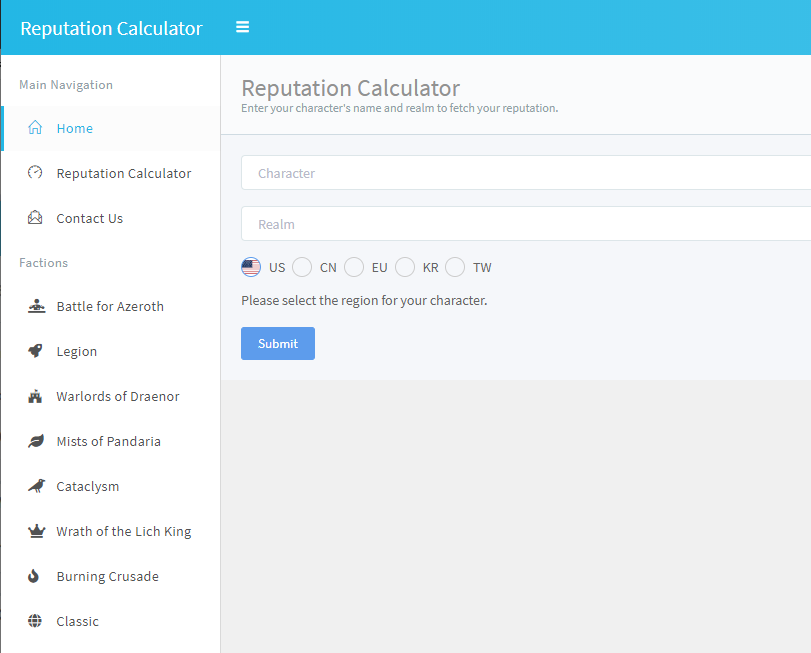Click the Contact Us envelope icon
Image resolution: width=811 pixels, height=653 pixels.
tap(35, 217)
